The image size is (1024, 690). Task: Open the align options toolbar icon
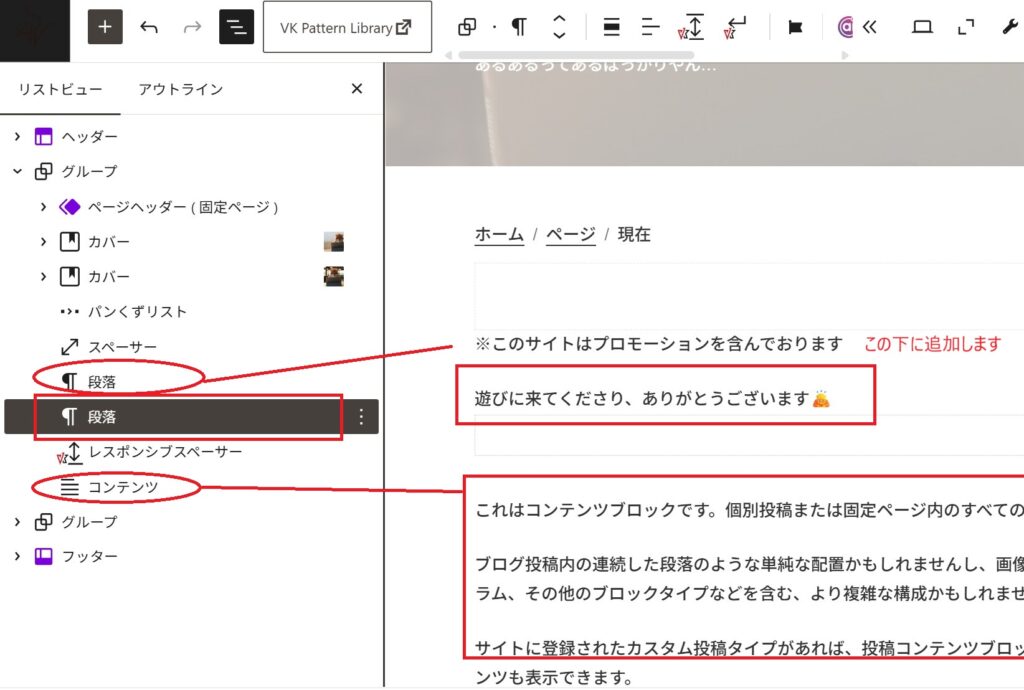611,27
